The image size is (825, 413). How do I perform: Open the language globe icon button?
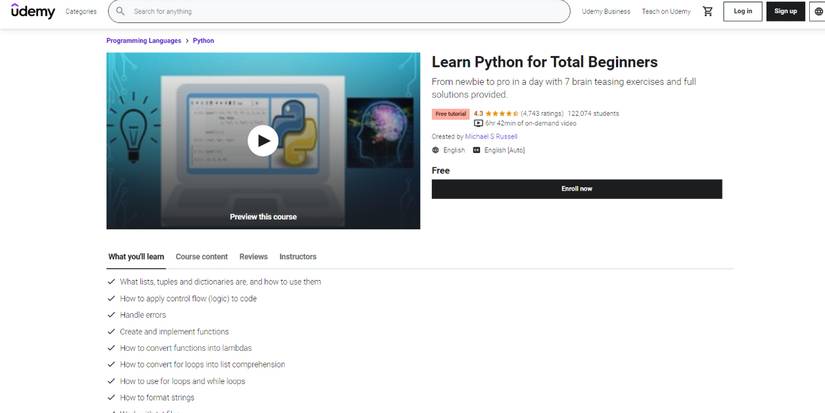click(819, 11)
